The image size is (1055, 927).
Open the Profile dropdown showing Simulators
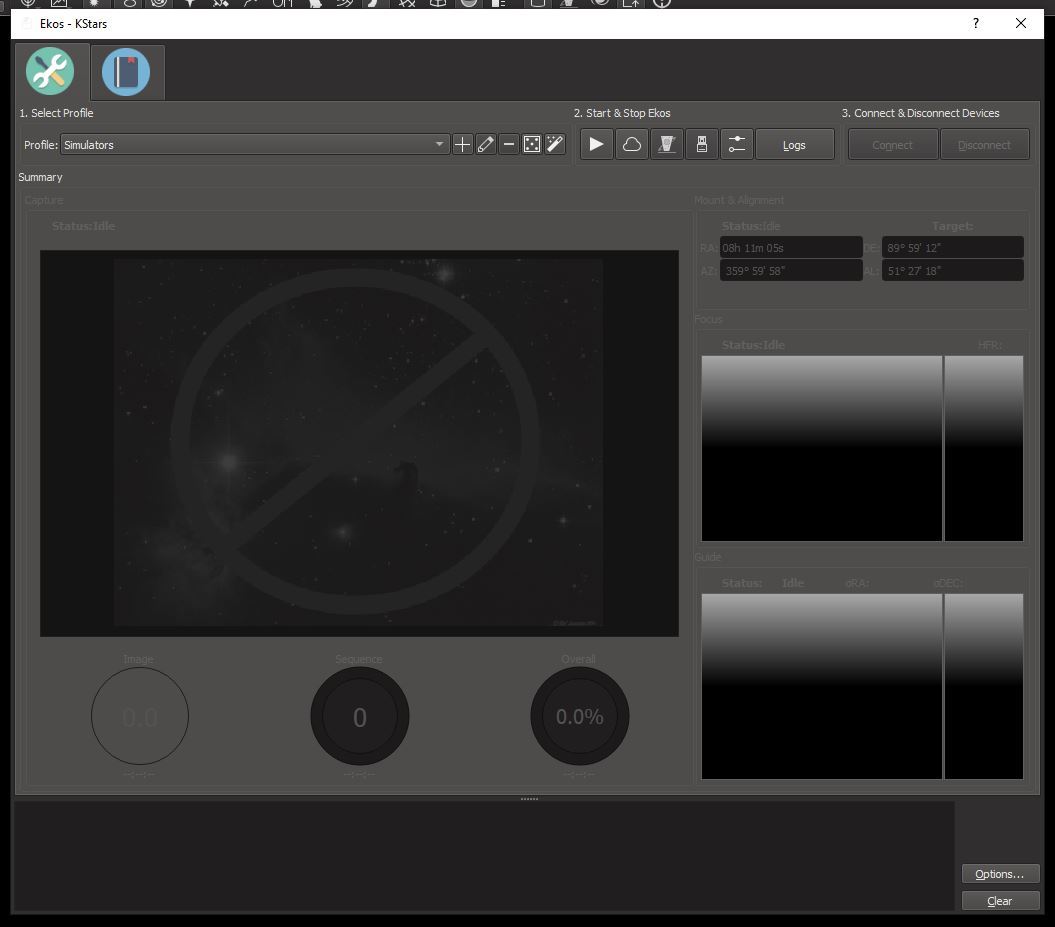(254, 145)
